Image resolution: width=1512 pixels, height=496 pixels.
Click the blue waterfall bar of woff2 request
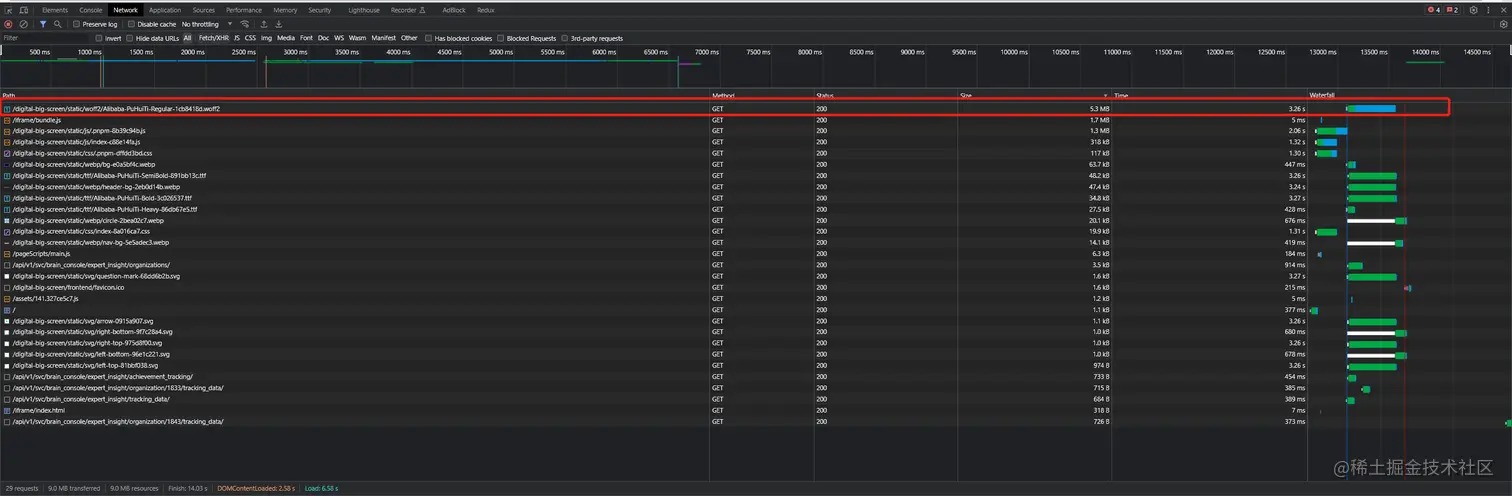(x=1373, y=108)
